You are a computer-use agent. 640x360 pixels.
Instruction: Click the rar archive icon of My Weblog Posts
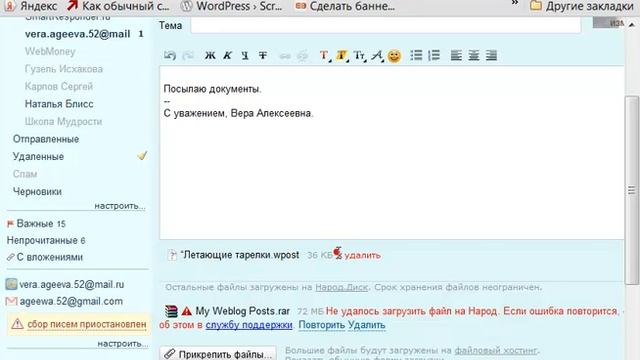pyautogui.click(x=171, y=311)
